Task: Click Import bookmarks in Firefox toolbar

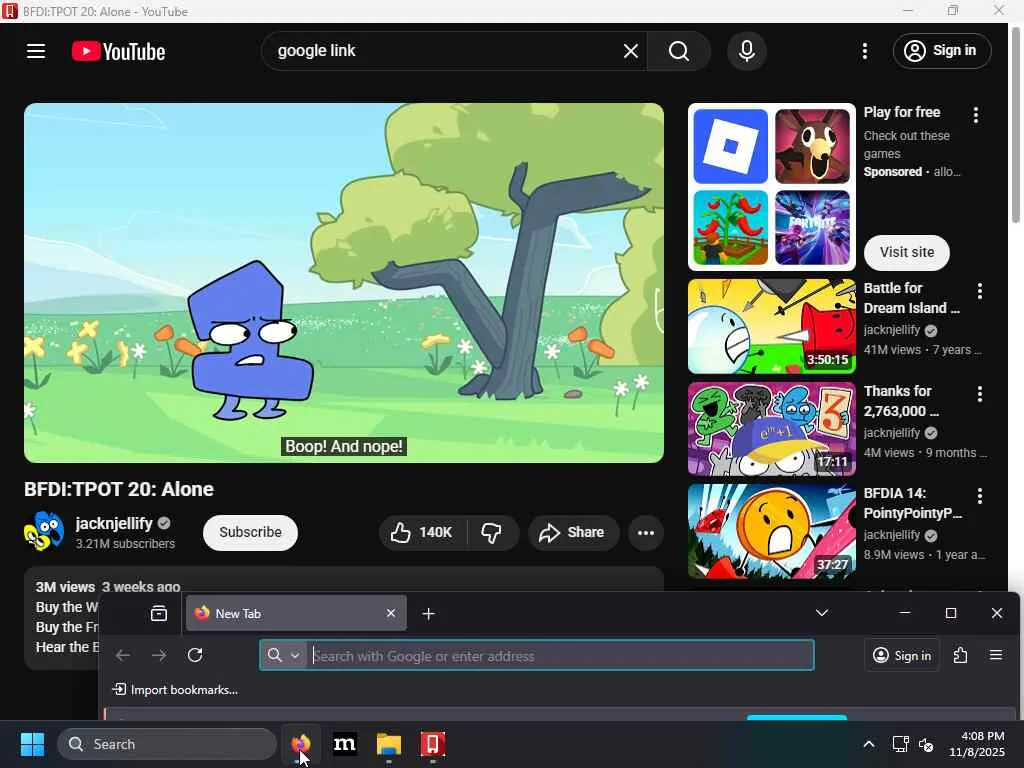Action: click(175, 690)
